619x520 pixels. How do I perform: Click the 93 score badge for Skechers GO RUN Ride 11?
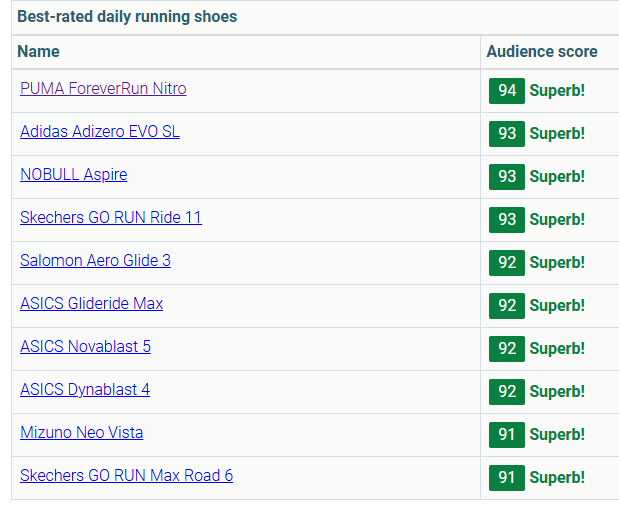[507, 220]
